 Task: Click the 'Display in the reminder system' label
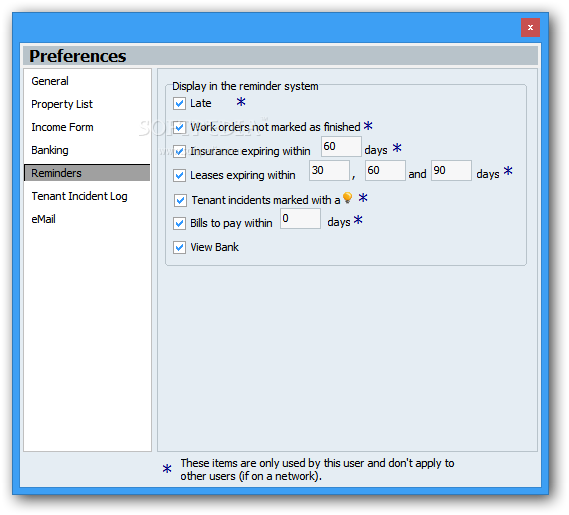pyautogui.click(x=245, y=86)
